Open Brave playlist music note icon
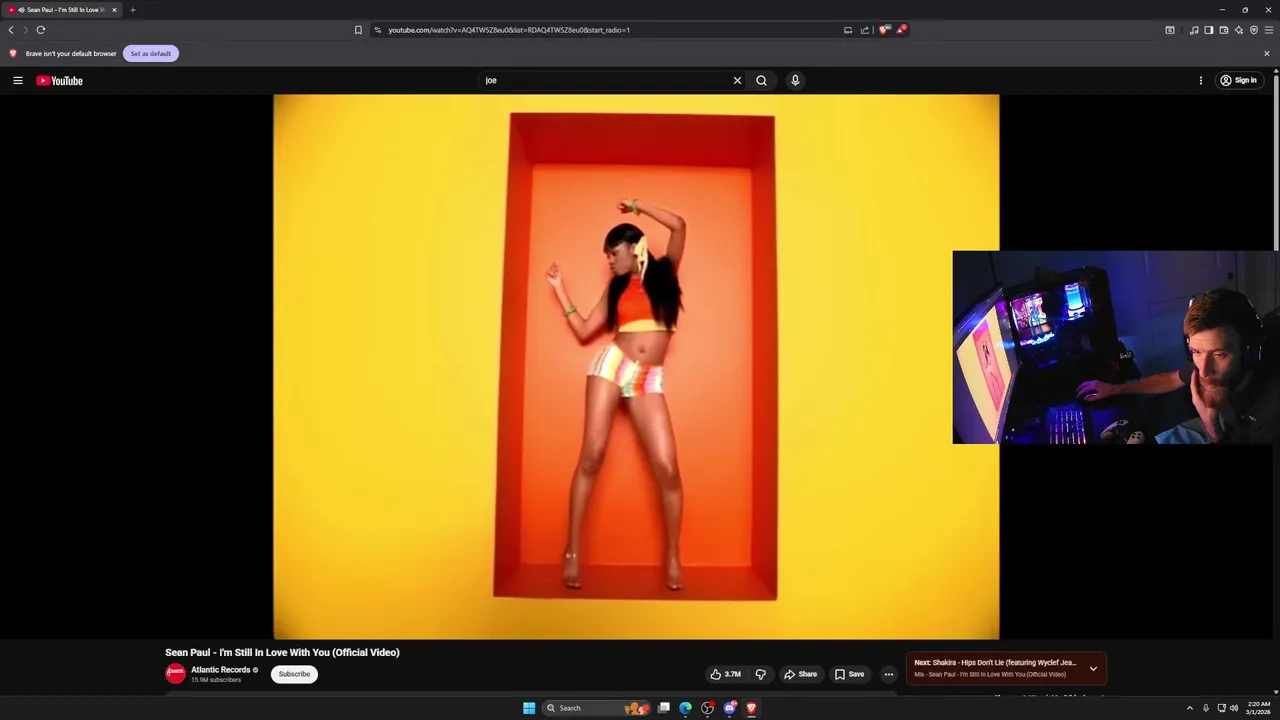Image resolution: width=1280 pixels, height=720 pixels. coord(1194,30)
